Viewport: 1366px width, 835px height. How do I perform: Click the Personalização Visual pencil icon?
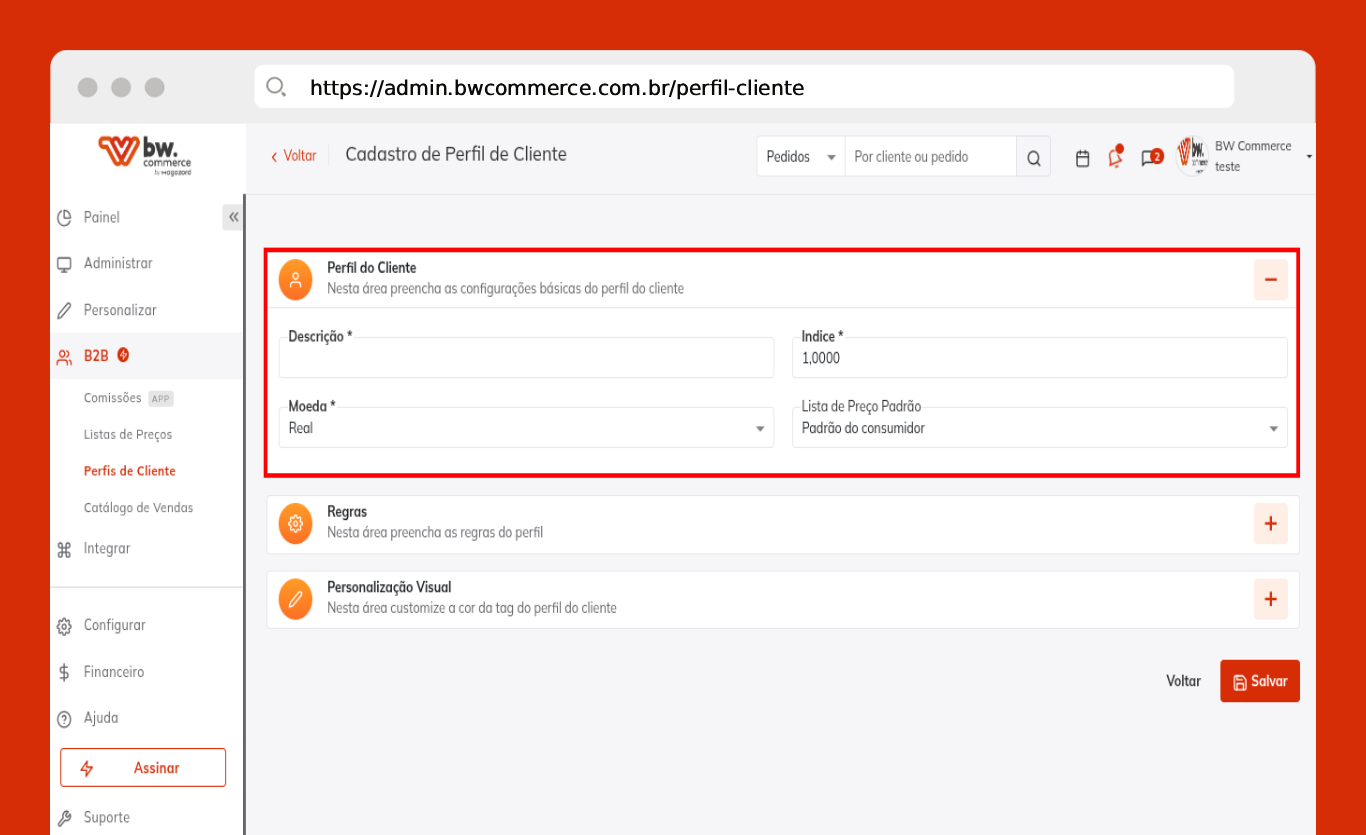tap(295, 599)
